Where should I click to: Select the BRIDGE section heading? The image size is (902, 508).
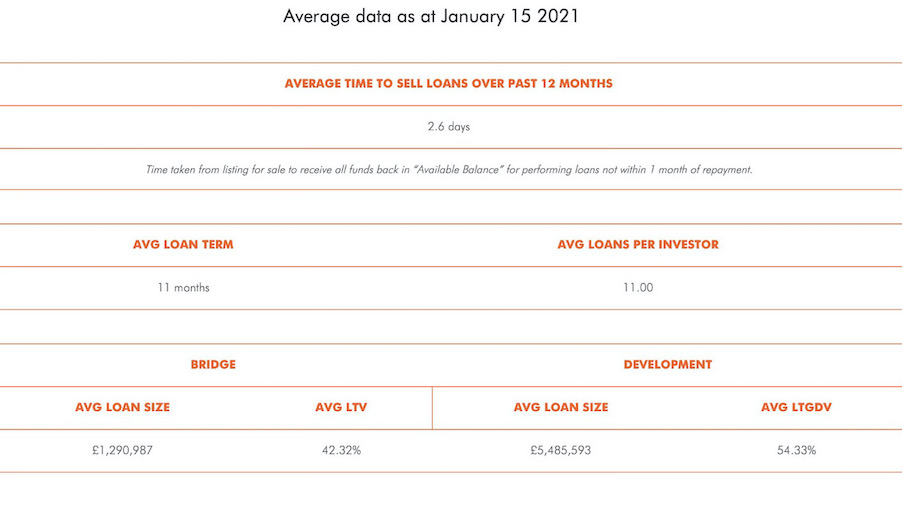coord(213,365)
